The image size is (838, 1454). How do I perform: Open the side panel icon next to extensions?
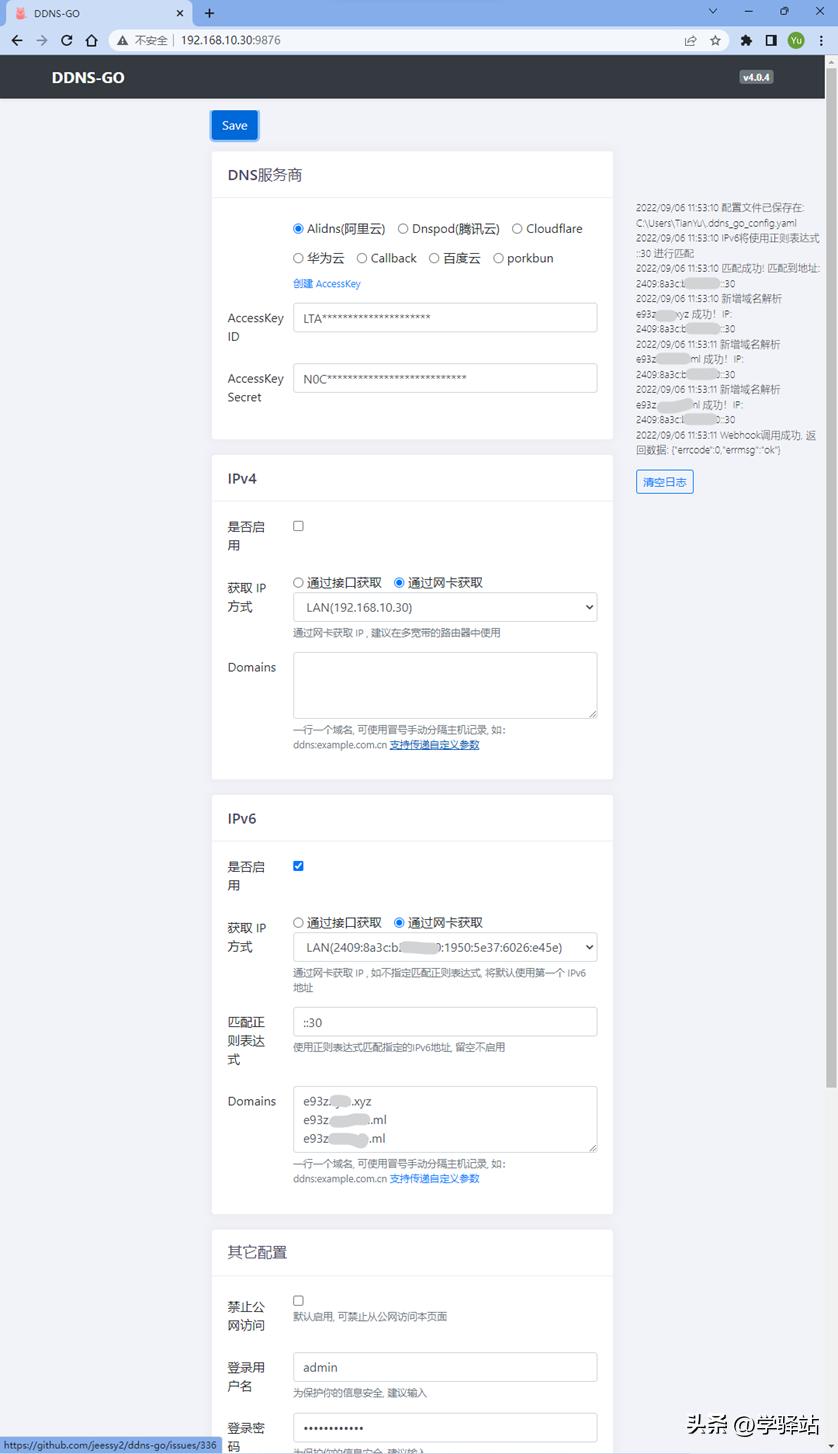(771, 42)
